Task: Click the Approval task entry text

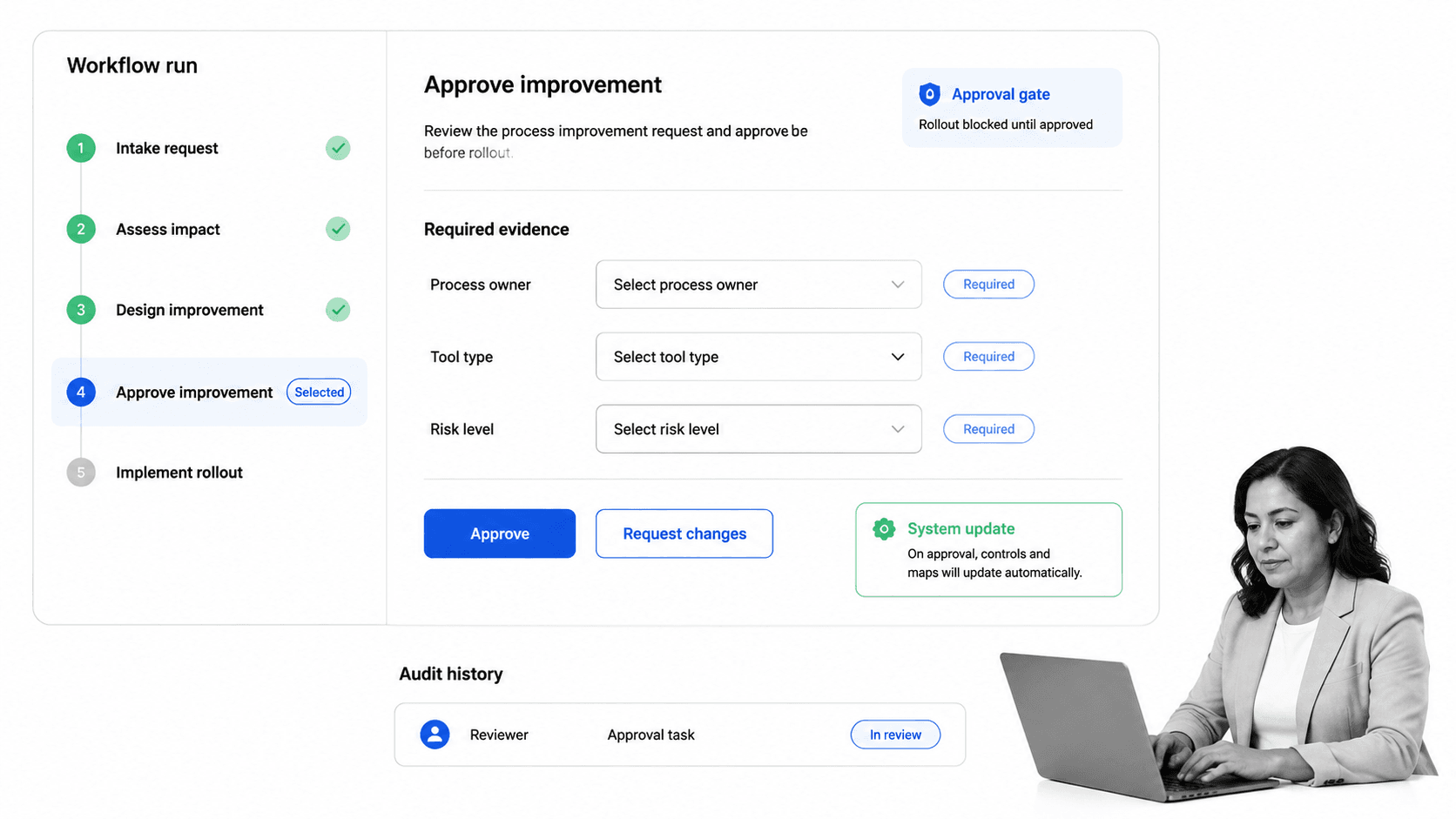Action: [650, 735]
